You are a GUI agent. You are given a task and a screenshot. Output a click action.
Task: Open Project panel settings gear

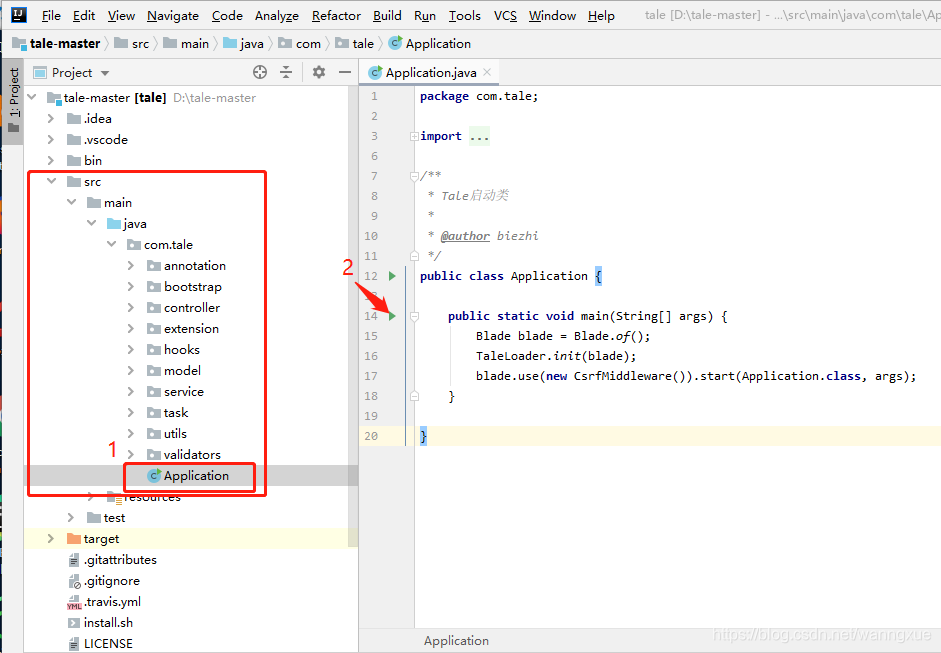(x=319, y=73)
